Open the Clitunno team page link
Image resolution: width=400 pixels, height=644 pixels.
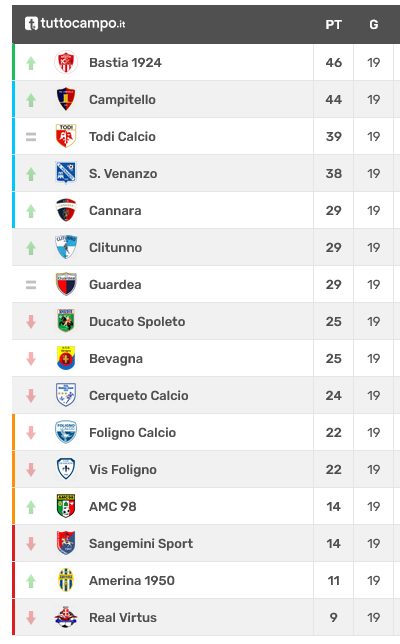pos(115,248)
